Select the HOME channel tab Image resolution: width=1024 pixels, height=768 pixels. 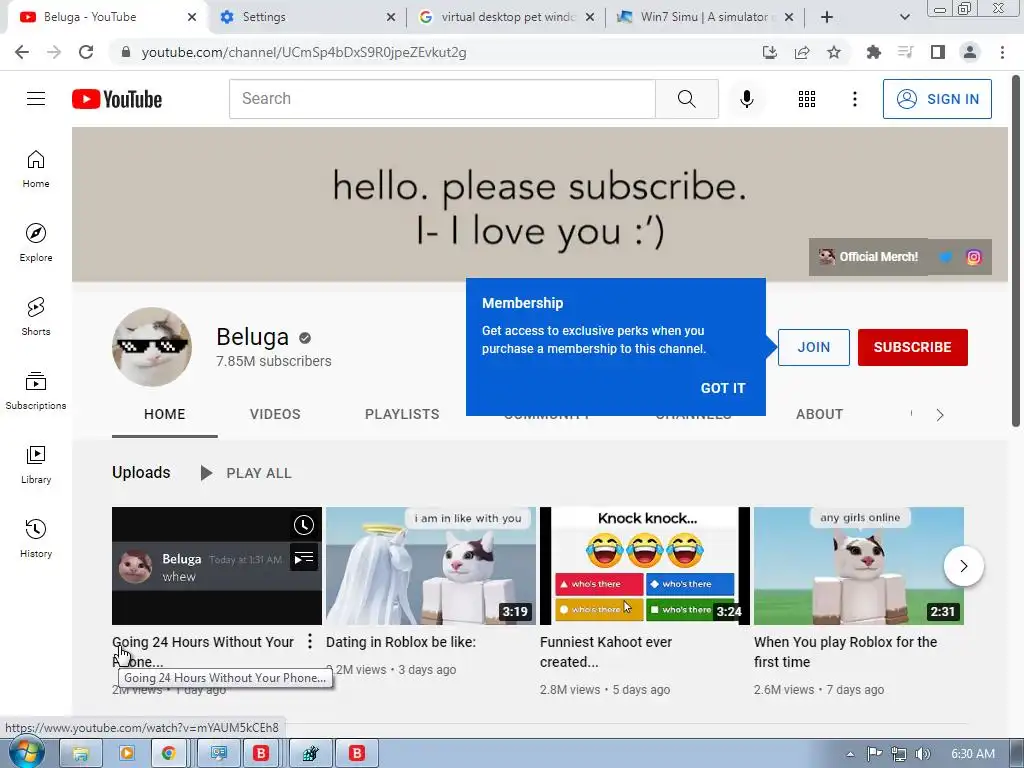click(165, 414)
